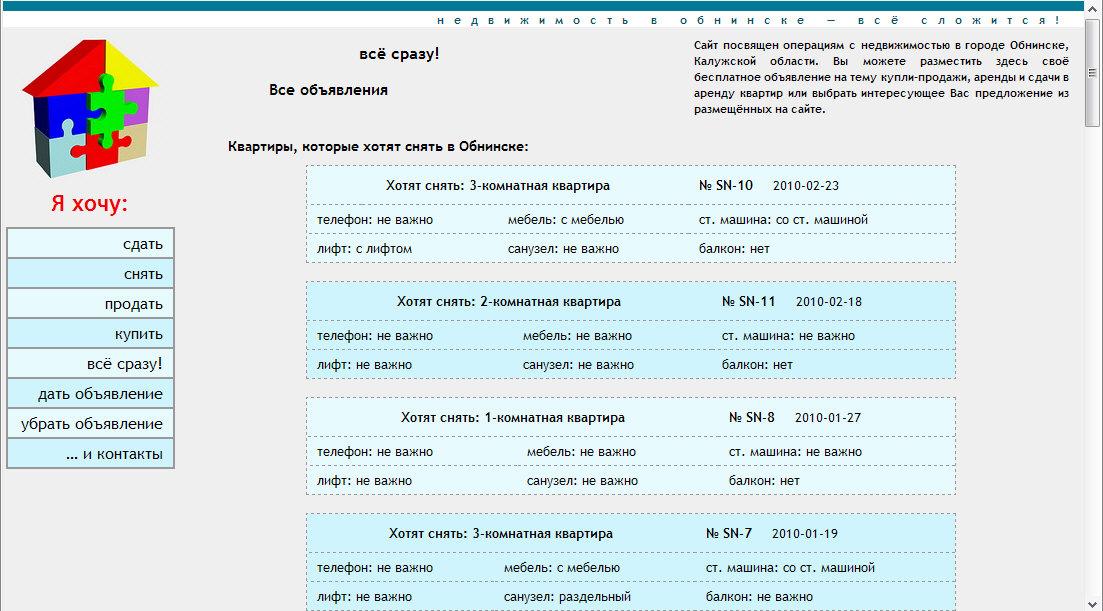Open listing № SN-8
This screenshot has height=611, width=1103.
click(752, 418)
